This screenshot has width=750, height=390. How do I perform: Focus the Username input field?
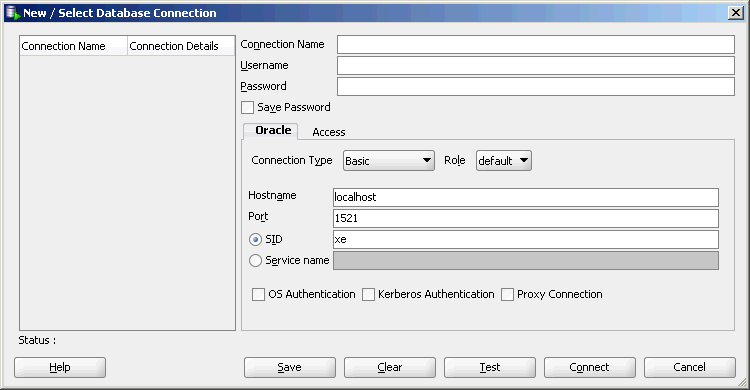(x=536, y=66)
